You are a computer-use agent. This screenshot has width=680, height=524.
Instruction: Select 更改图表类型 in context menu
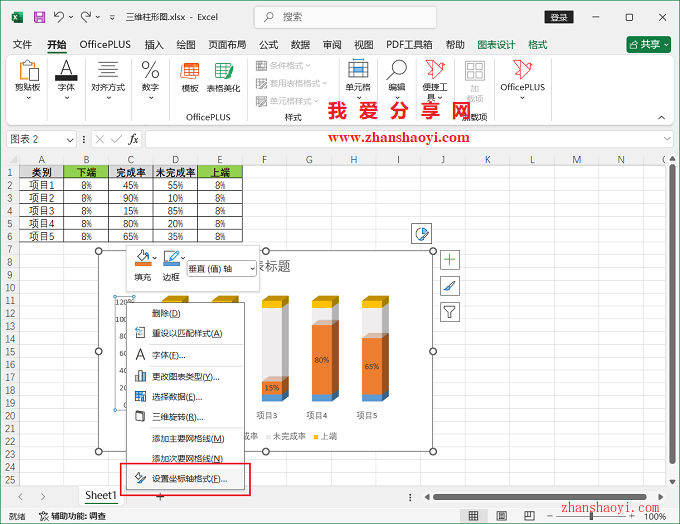pos(185,376)
